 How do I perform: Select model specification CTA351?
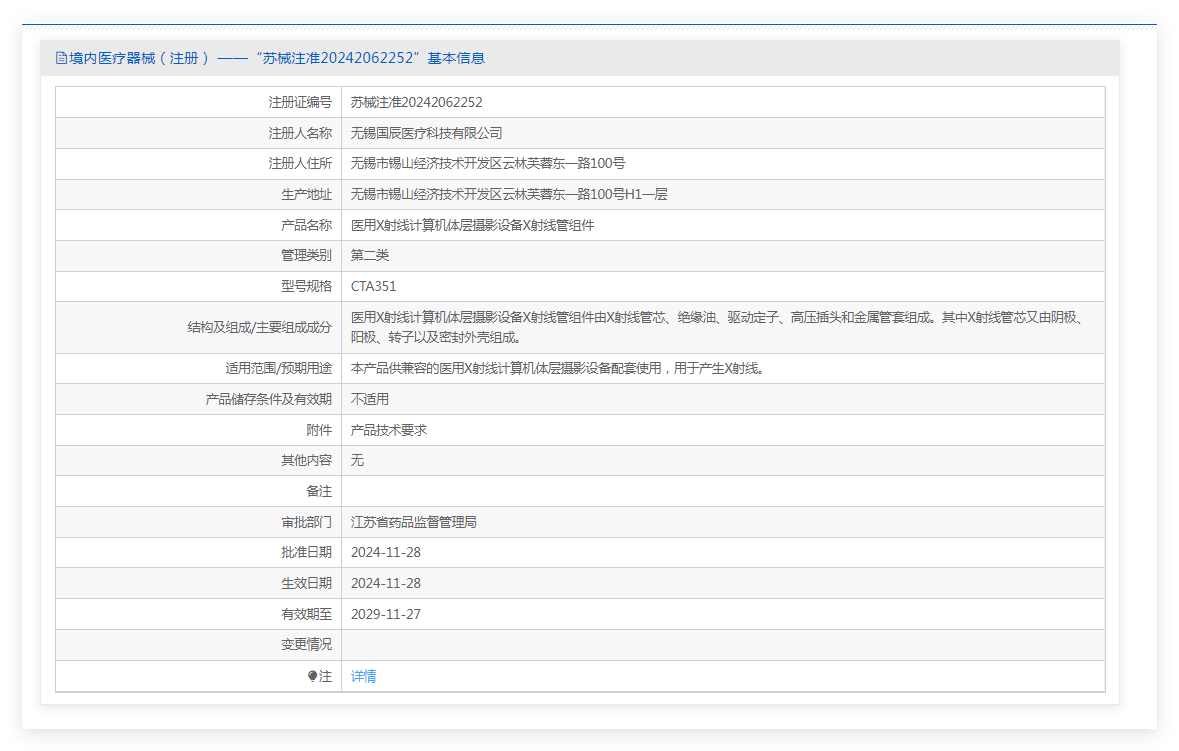tap(373, 286)
